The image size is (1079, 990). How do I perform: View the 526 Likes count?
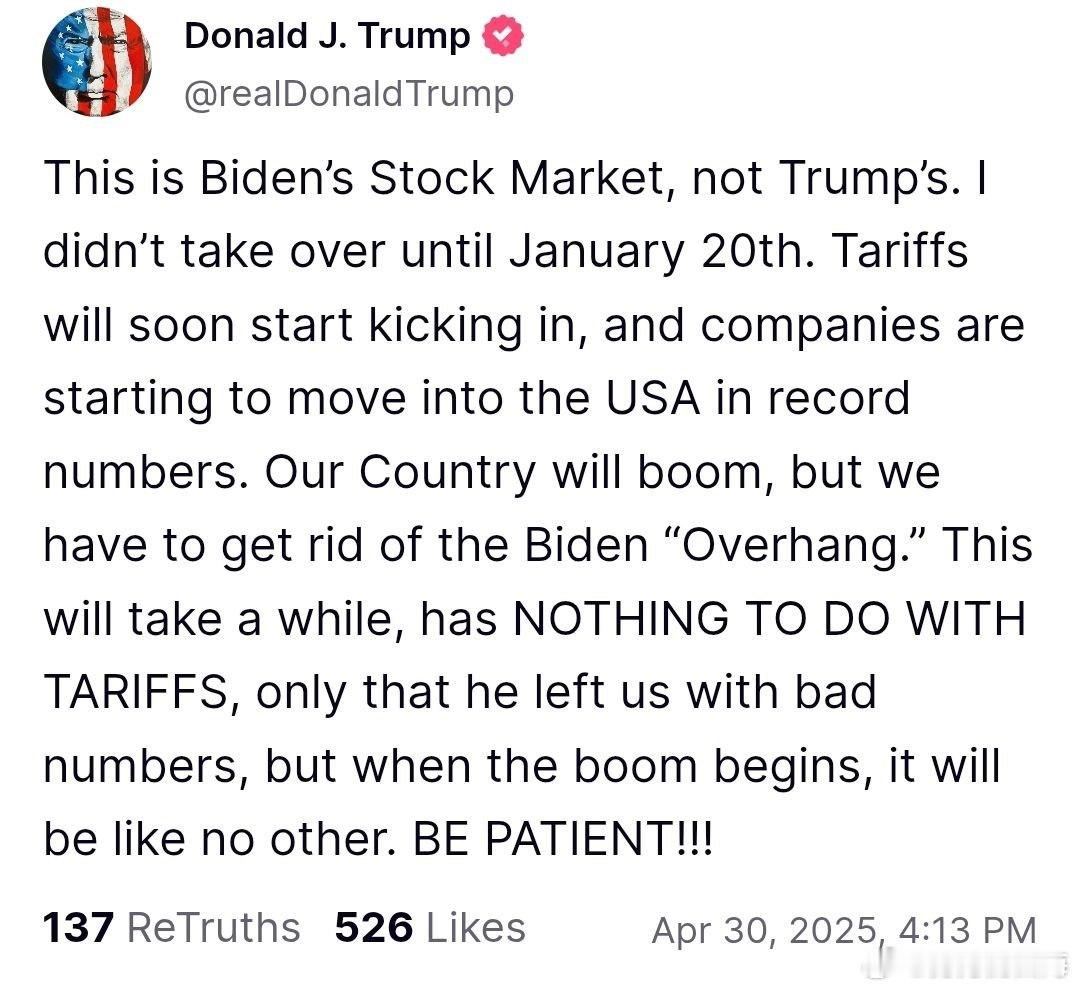[x=374, y=927]
